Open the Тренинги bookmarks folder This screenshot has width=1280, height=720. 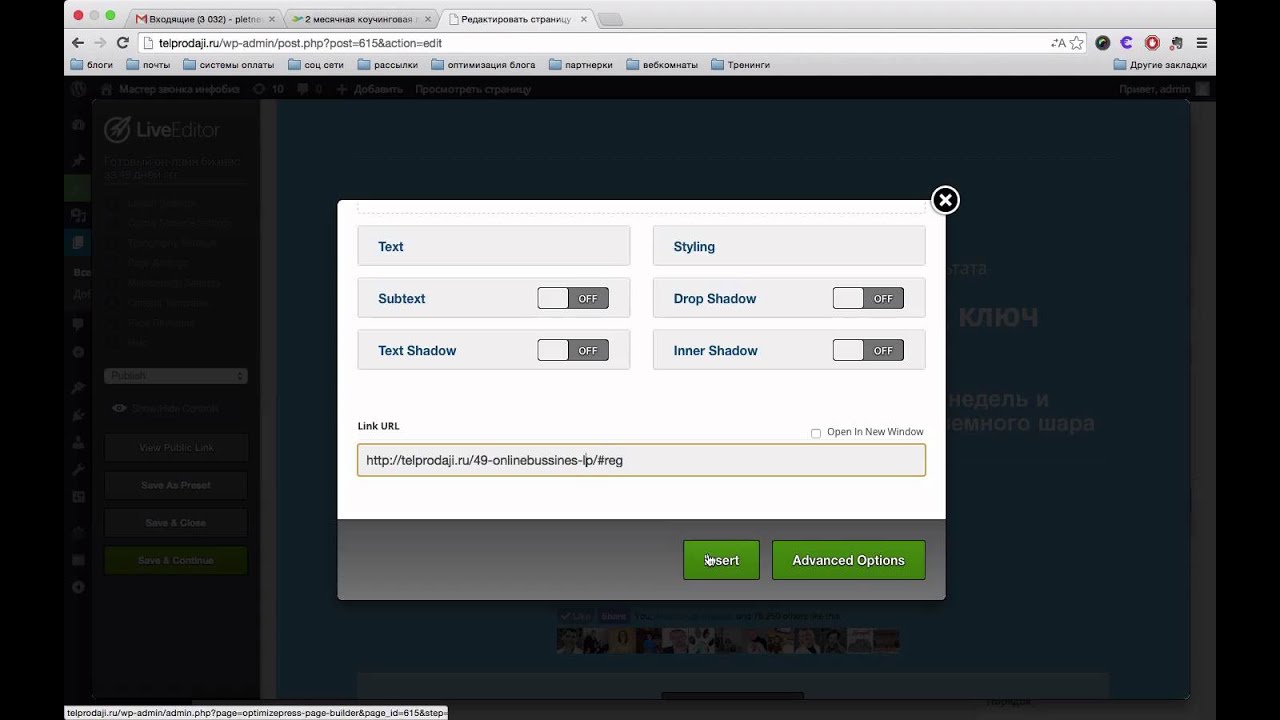click(740, 65)
